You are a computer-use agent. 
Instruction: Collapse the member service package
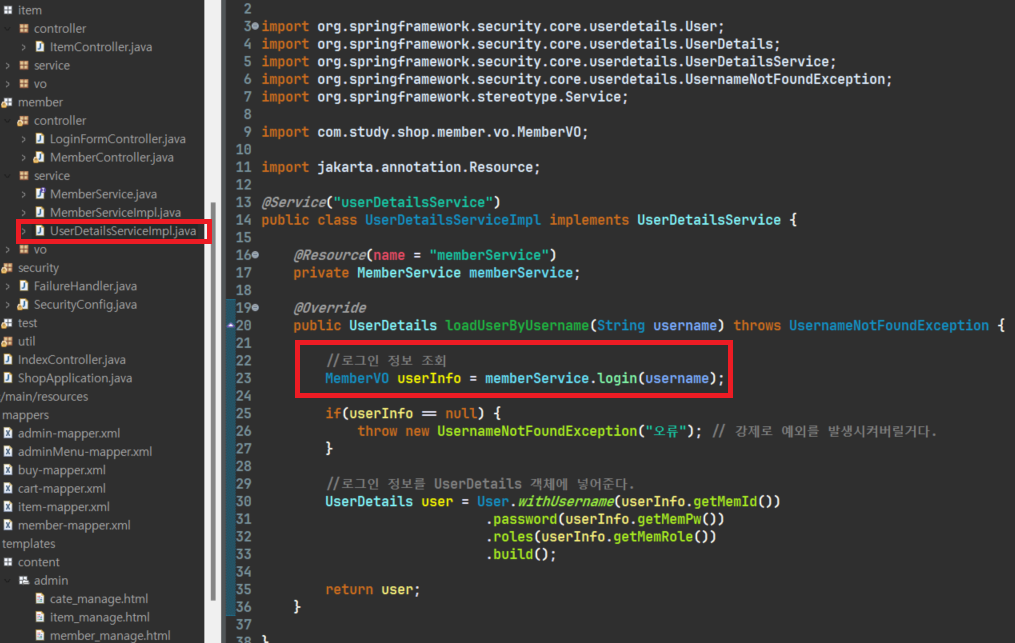[x=7, y=175]
